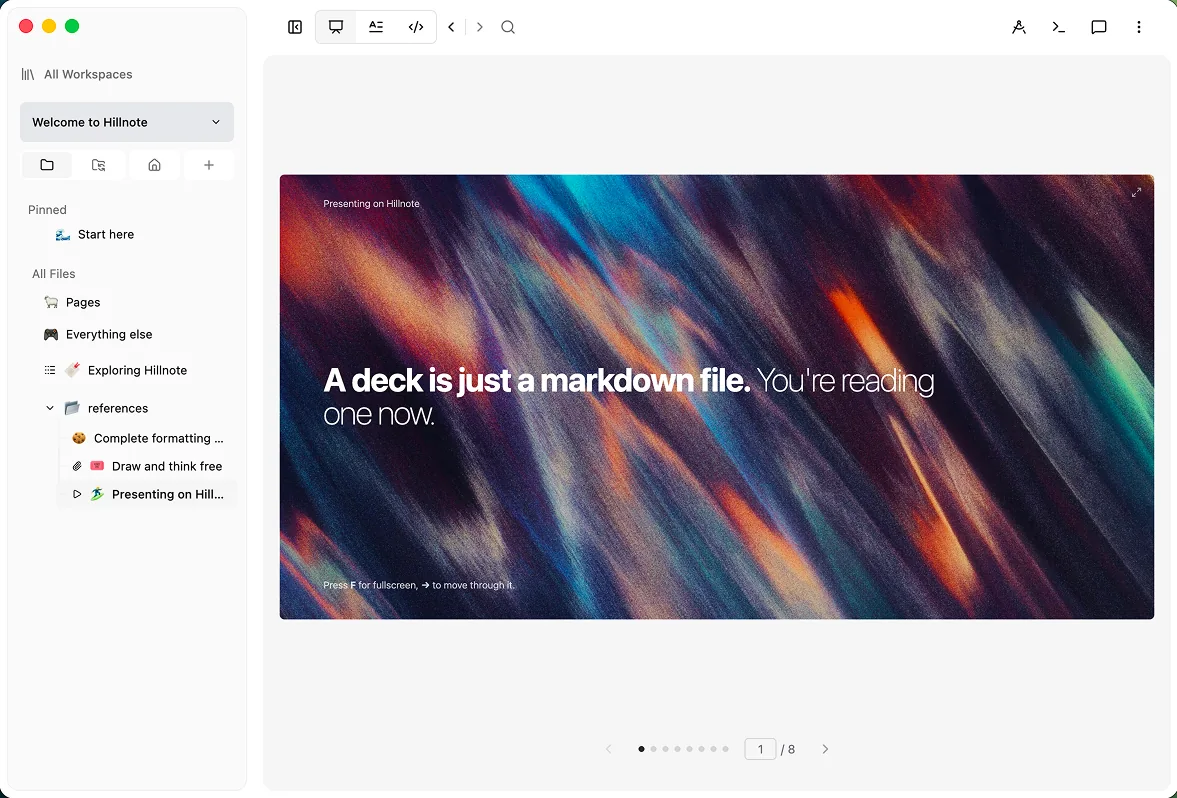Select the home tab
The width and height of the screenshot is (1177, 798).
coord(154,165)
